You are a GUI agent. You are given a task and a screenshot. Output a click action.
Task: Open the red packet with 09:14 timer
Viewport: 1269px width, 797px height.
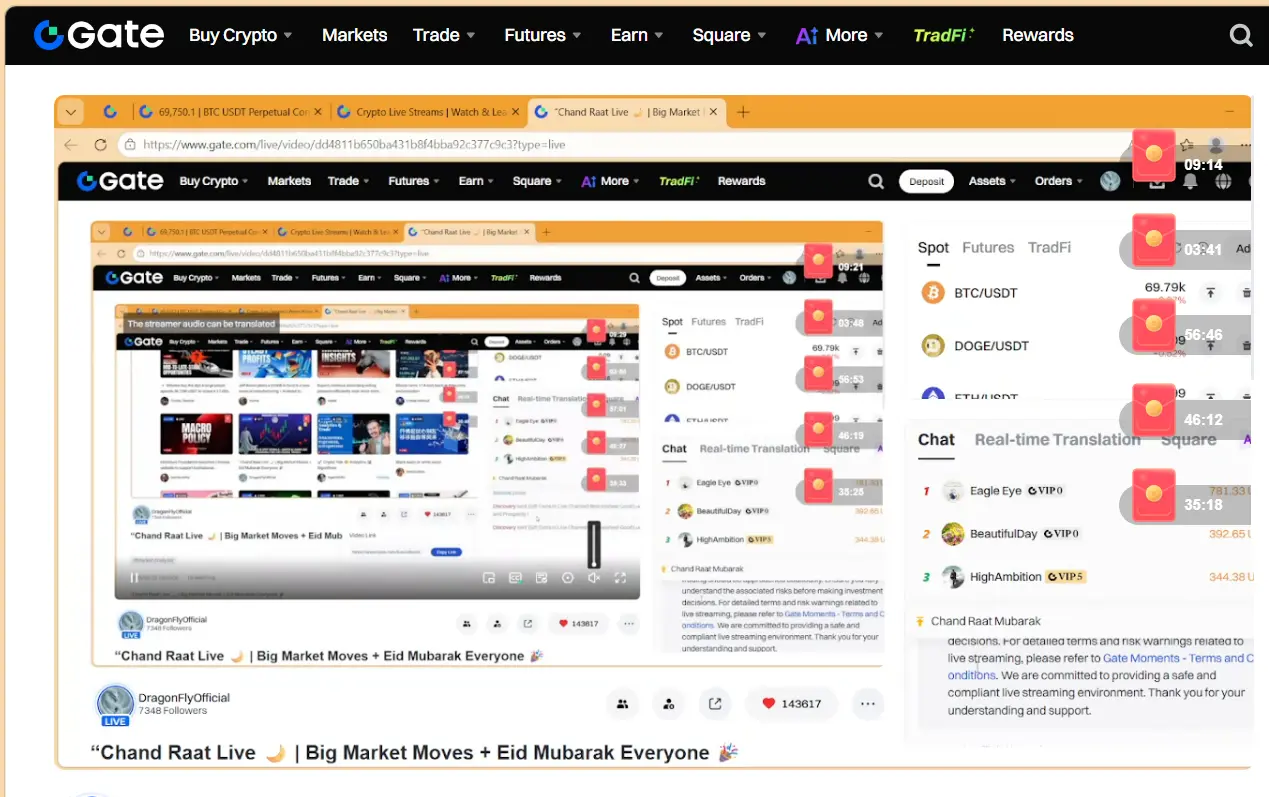pyautogui.click(x=1153, y=155)
